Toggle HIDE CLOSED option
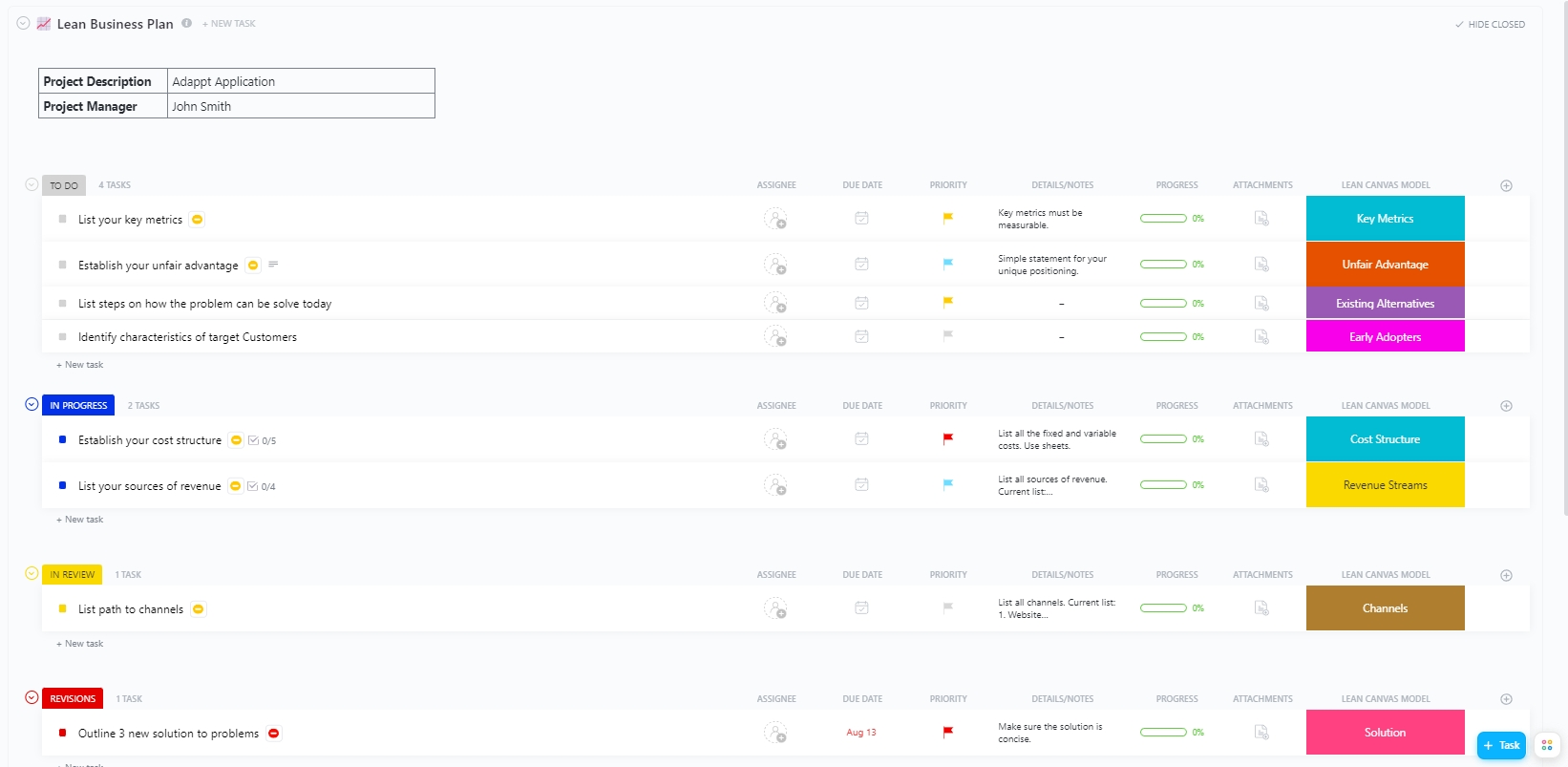Image resolution: width=1568 pixels, height=767 pixels. click(1490, 24)
